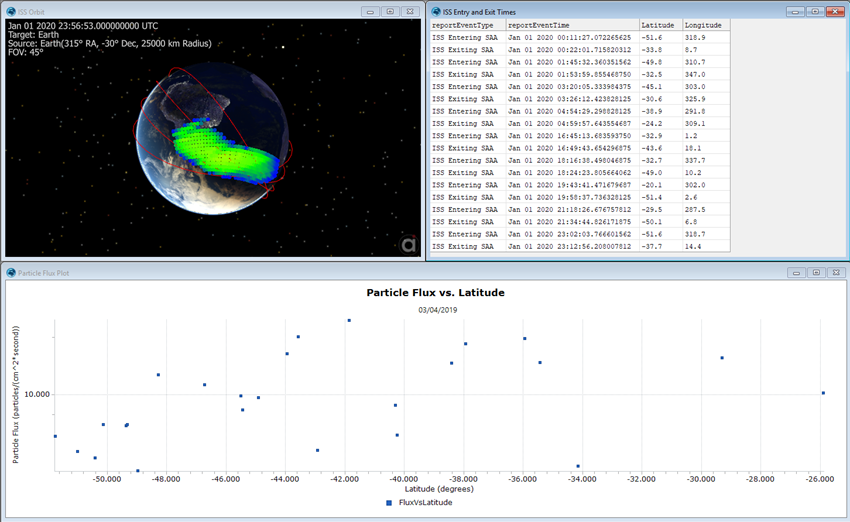Click the Latitude column header

point(661,25)
